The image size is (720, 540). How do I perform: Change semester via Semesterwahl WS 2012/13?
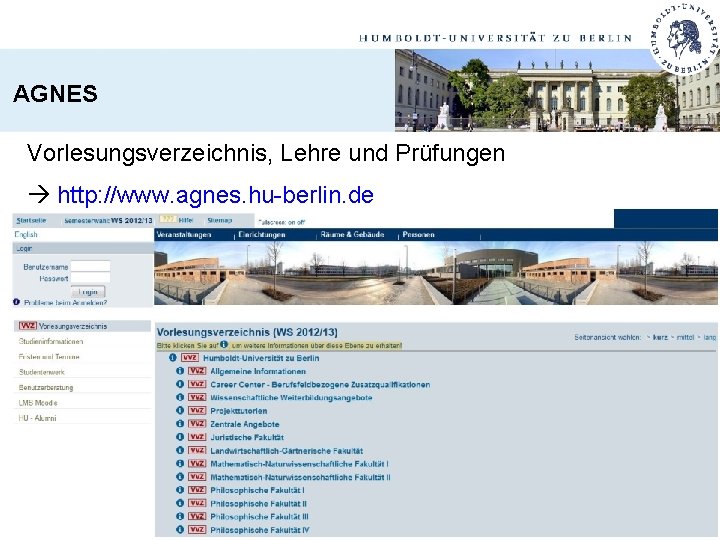108,220
